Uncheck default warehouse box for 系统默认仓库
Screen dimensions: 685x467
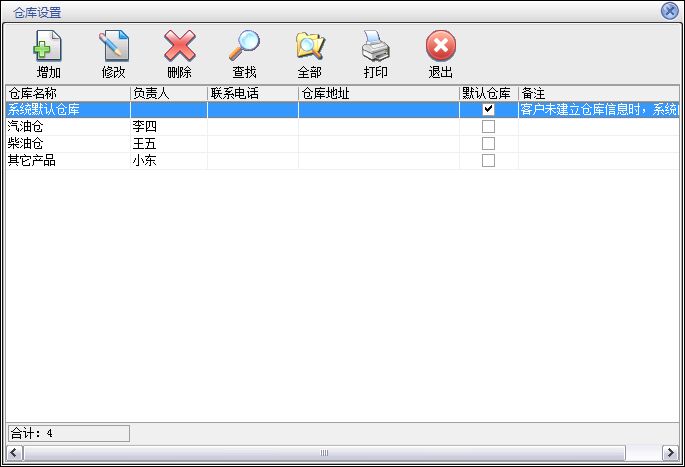pos(488,110)
